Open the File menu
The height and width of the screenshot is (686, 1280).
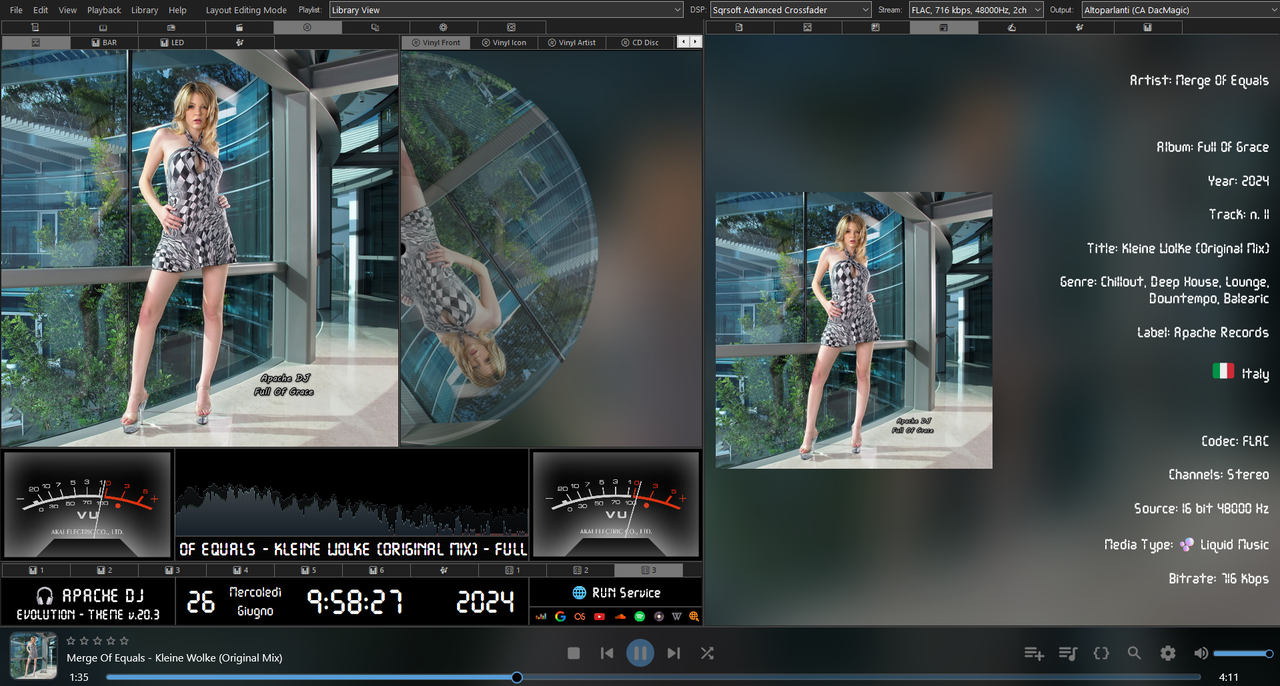pos(16,10)
